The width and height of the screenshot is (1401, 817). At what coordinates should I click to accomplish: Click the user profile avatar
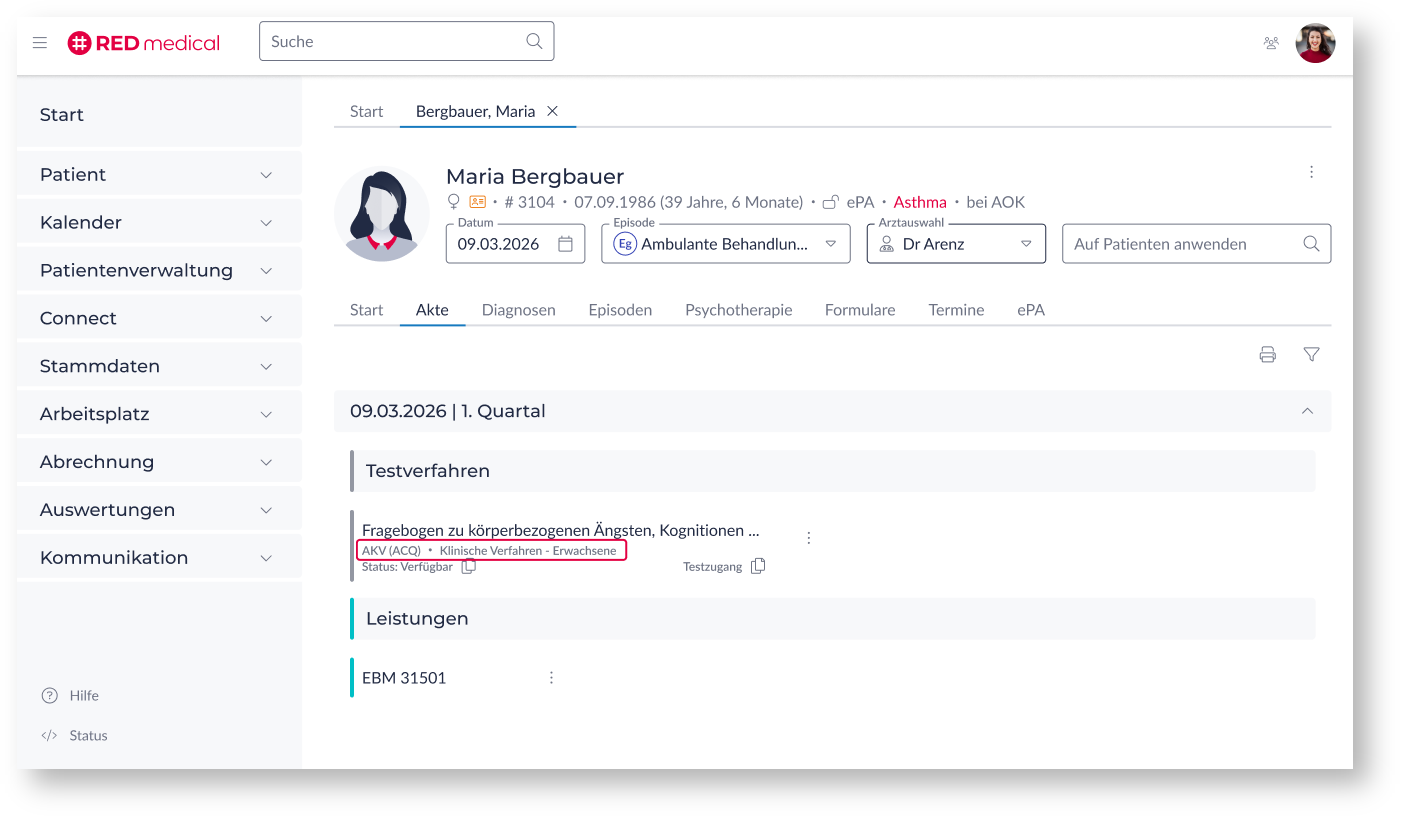pos(1315,43)
